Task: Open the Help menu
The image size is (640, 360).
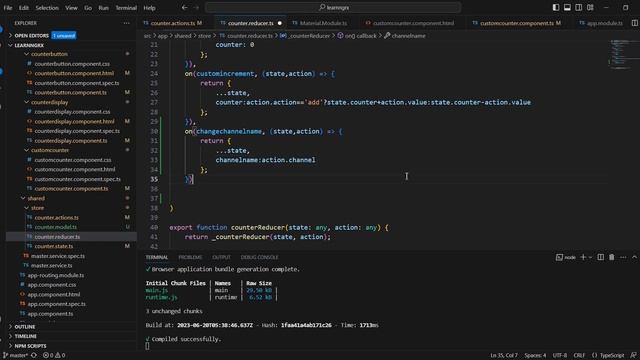Action: point(149,8)
